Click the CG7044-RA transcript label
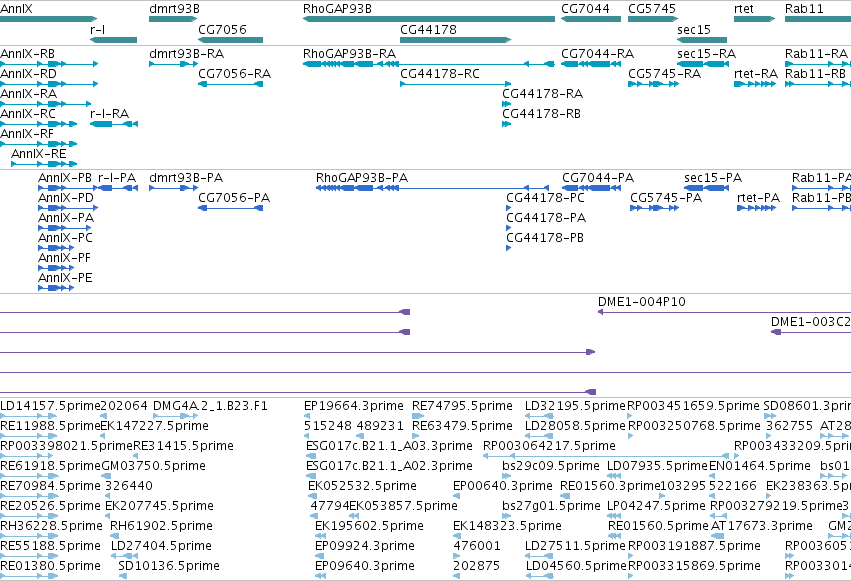 point(597,54)
